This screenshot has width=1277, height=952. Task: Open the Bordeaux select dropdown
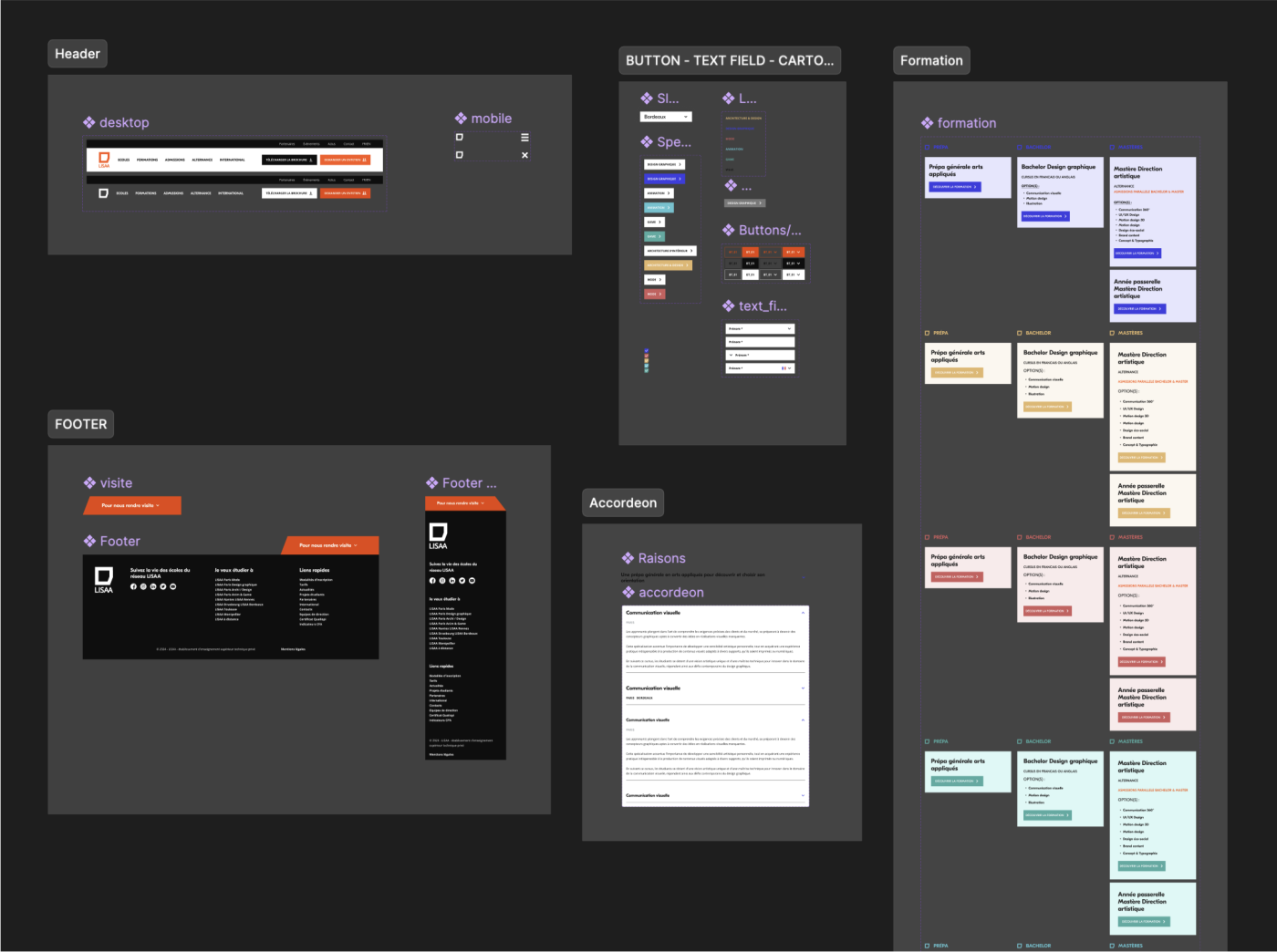tap(665, 117)
